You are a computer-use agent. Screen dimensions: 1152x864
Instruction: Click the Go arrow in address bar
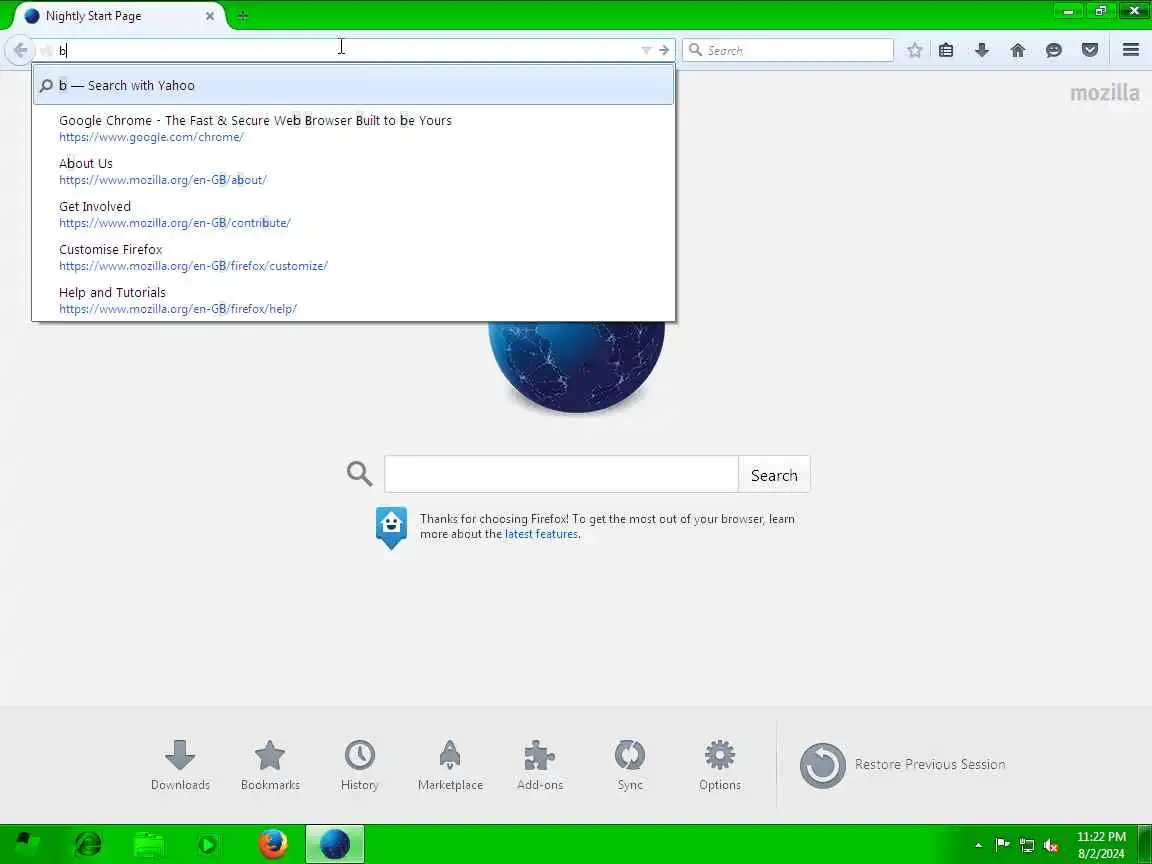(x=664, y=50)
